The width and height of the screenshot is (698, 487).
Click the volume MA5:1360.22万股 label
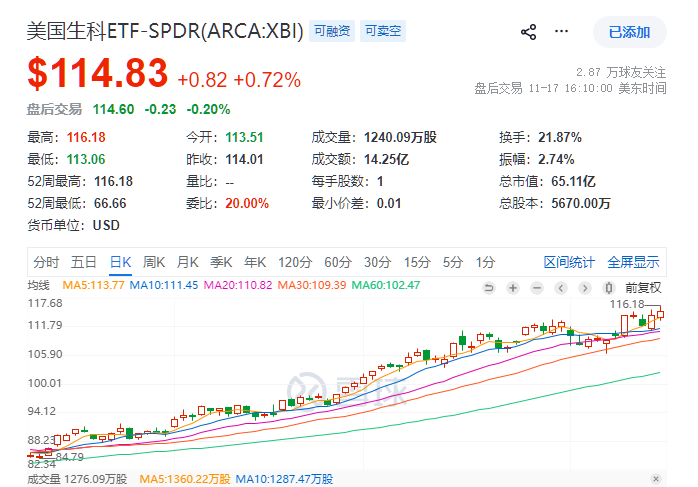185,479
